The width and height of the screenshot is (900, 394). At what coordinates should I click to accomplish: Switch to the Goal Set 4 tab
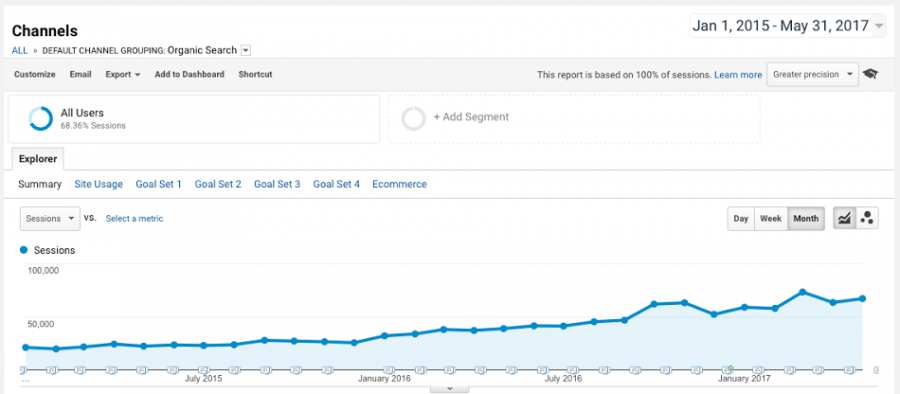pos(336,184)
